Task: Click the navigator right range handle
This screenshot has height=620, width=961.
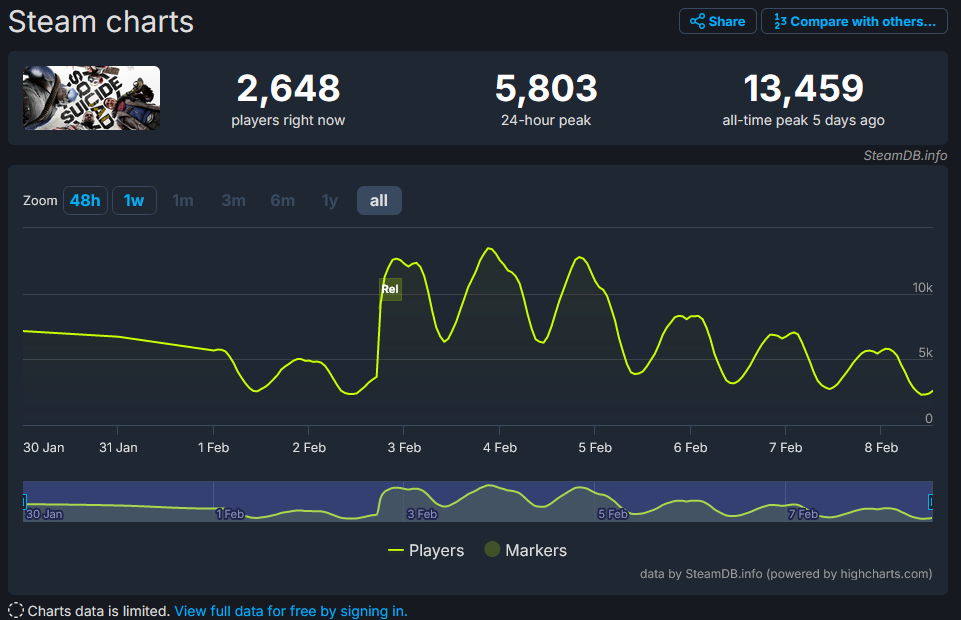Action: click(930, 502)
